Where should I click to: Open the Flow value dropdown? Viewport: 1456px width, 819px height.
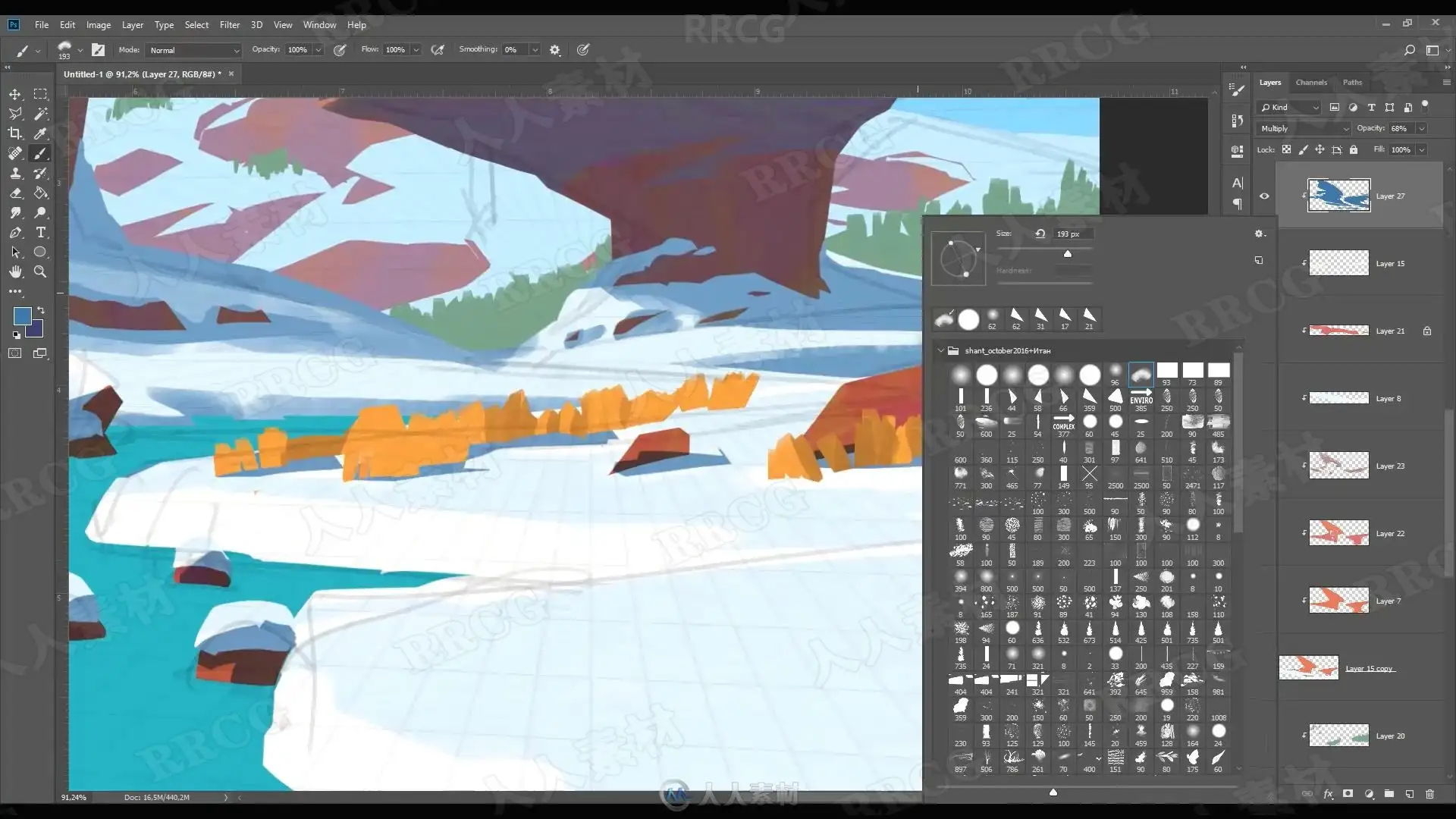pos(416,50)
